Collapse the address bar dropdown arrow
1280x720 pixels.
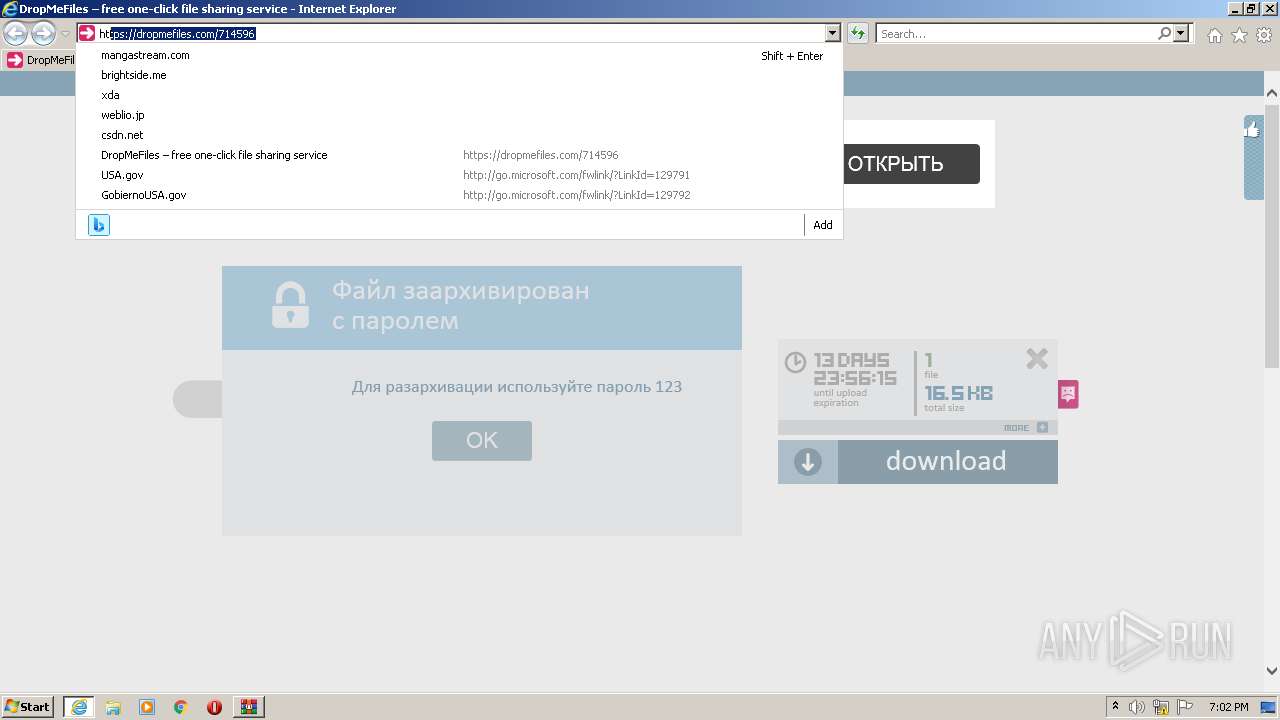click(833, 33)
